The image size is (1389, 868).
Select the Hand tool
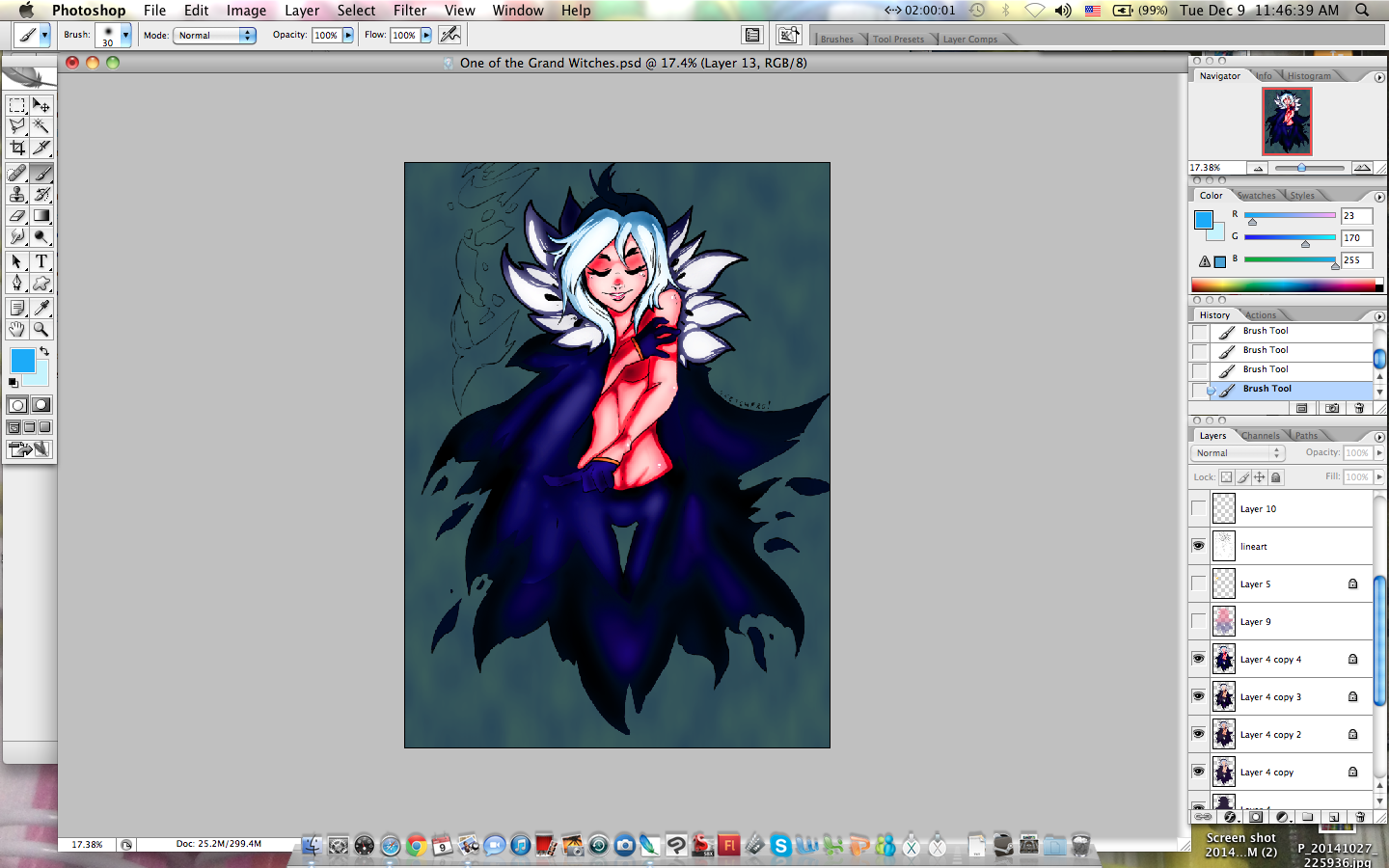pyautogui.click(x=17, y=330)
